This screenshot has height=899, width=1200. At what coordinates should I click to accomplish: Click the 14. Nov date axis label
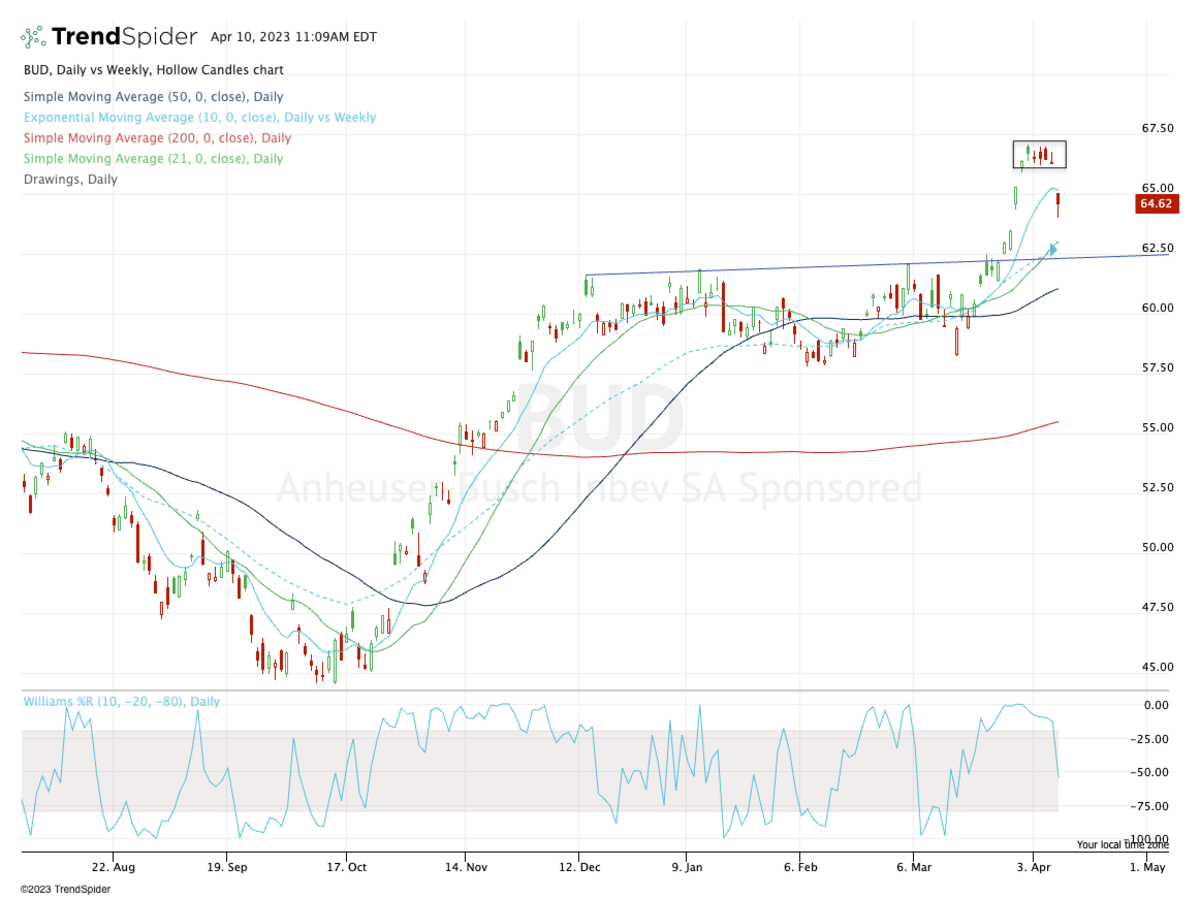463,867
